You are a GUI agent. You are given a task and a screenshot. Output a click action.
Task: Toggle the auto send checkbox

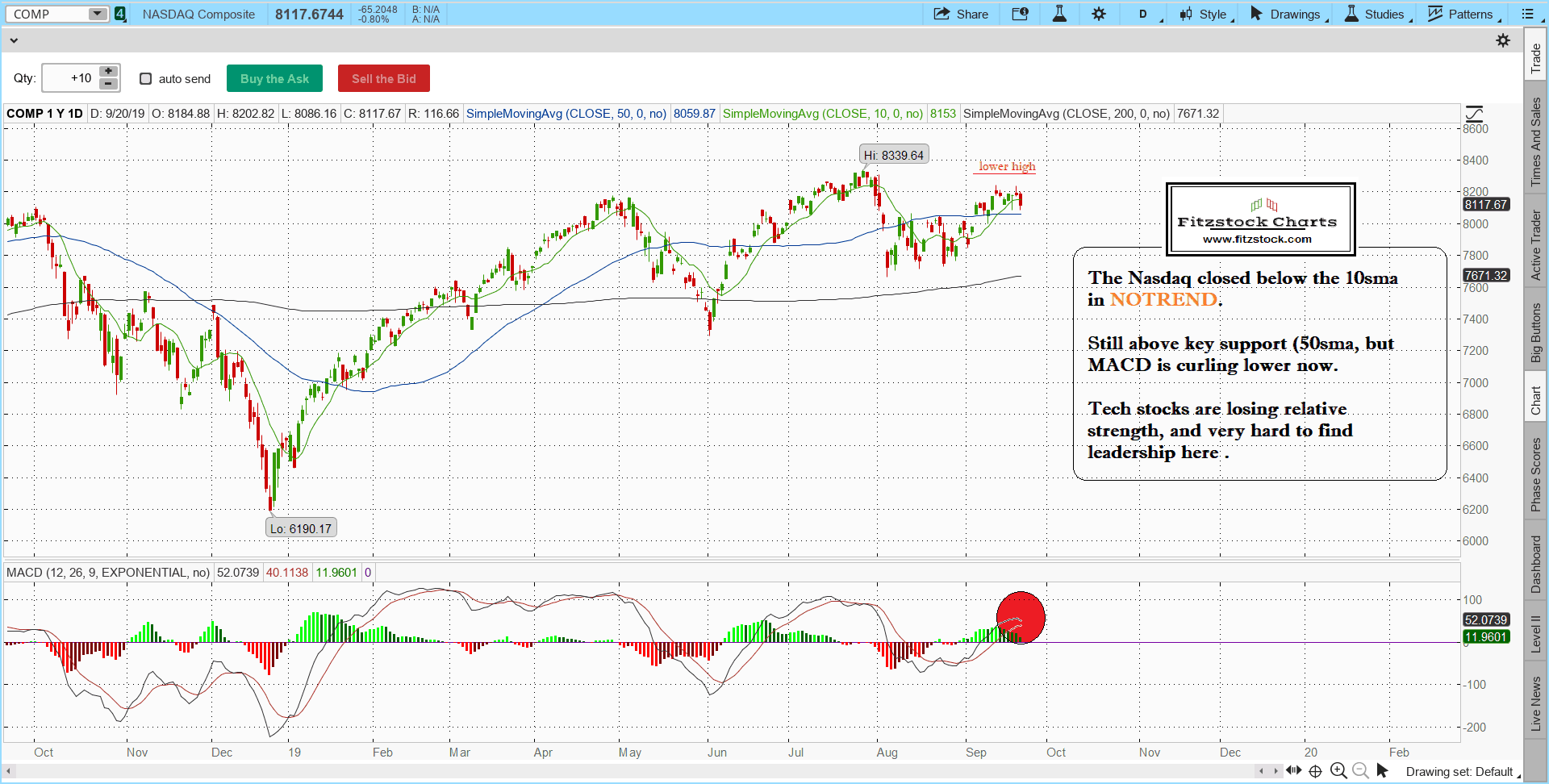146,78
